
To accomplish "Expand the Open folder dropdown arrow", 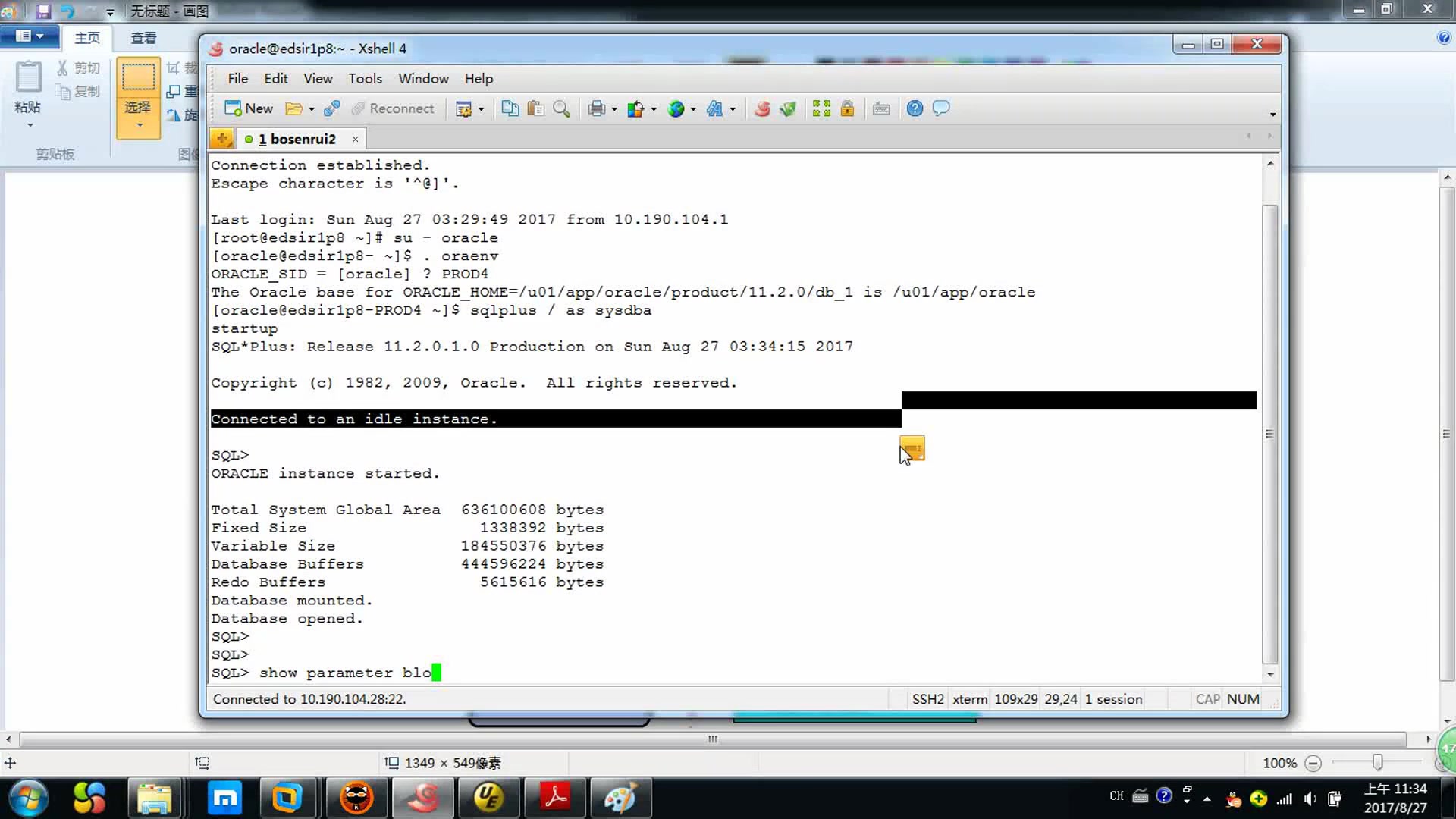I will pyautogui.click(x=312, y=109).
